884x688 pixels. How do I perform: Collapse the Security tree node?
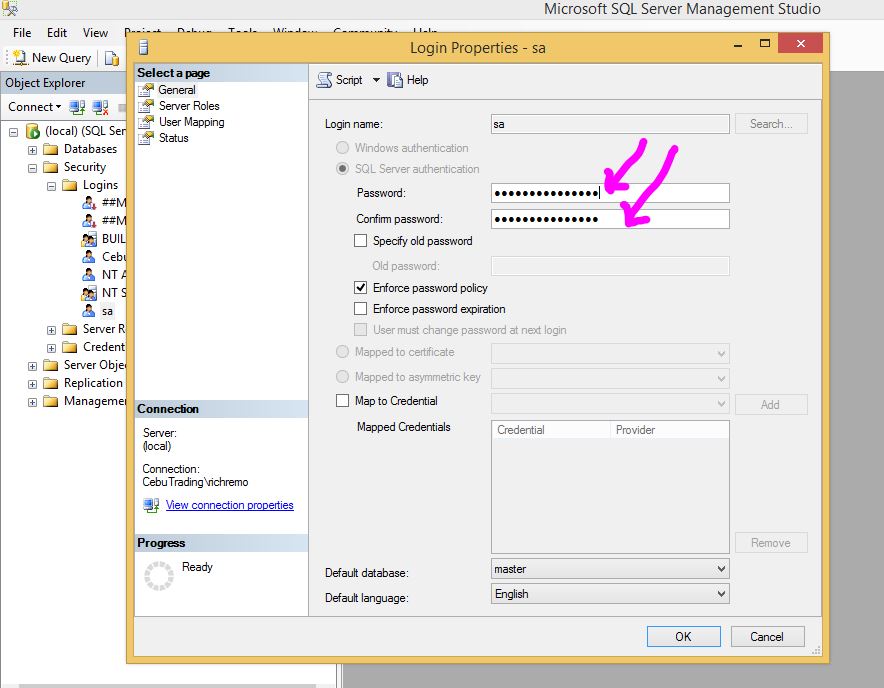pyautogui.click(x=32, y=168)
